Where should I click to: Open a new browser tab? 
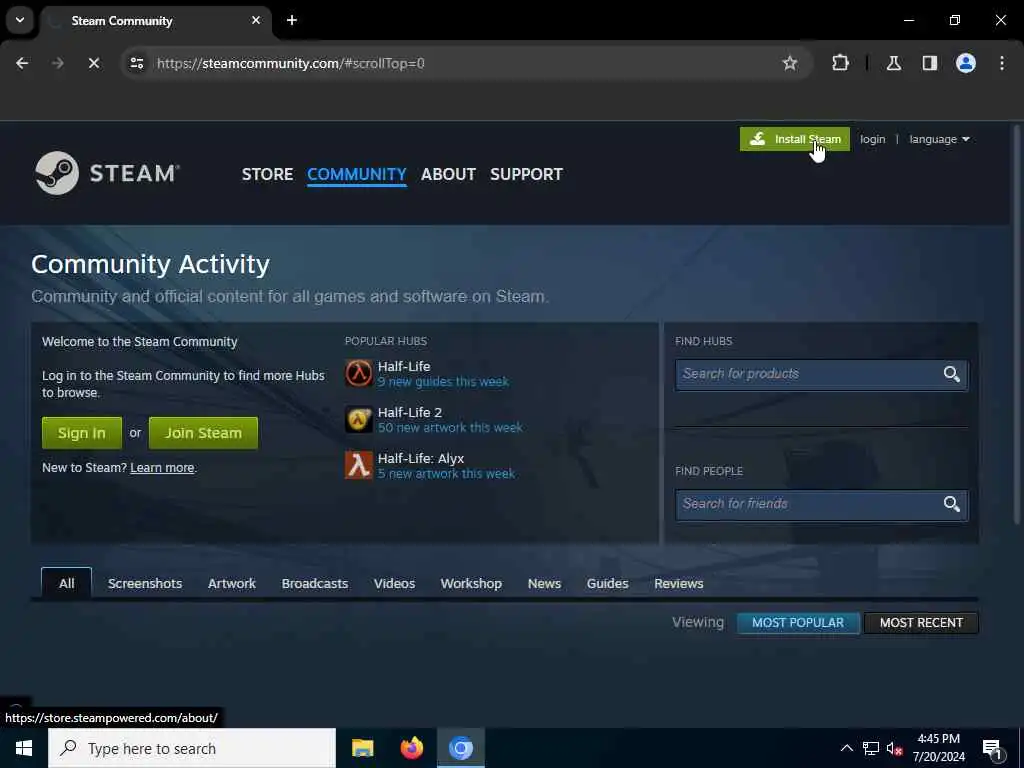click(292, 20)
